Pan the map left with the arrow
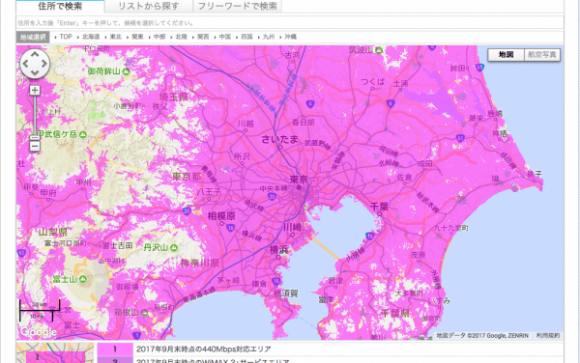580x363 pixels. coord(26,64)
